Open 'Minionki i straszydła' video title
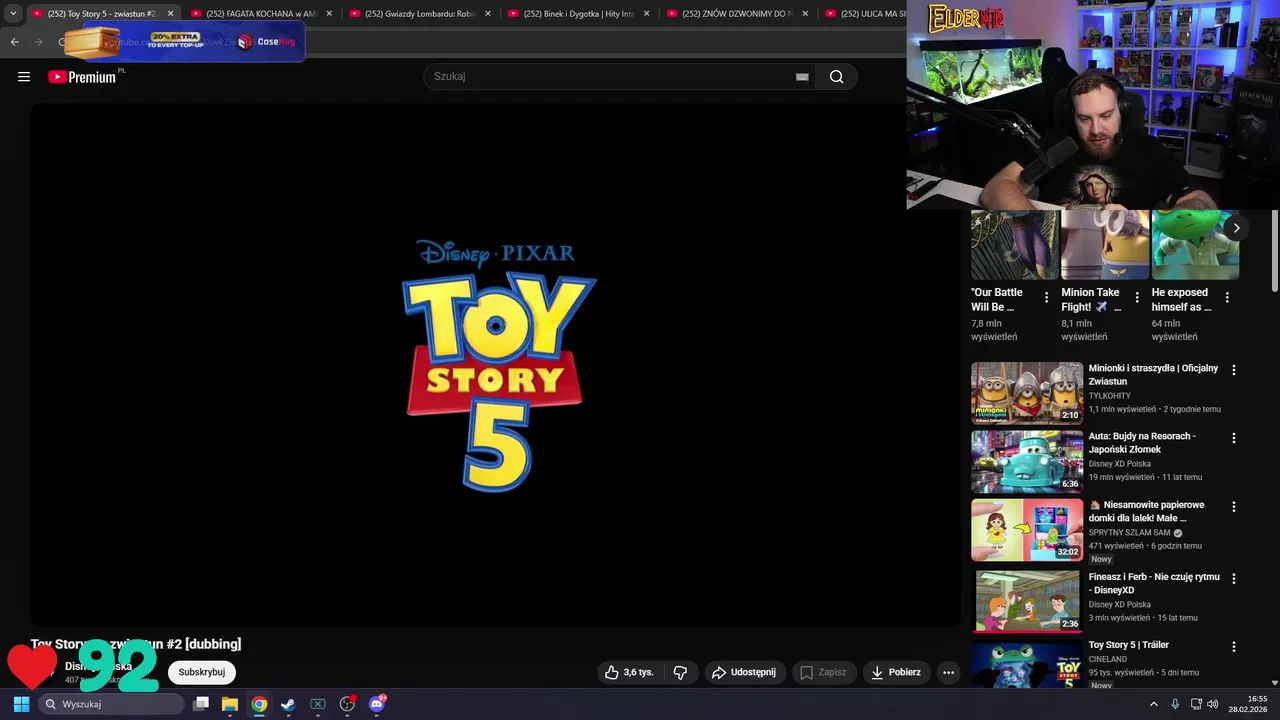 [1153, 375]
